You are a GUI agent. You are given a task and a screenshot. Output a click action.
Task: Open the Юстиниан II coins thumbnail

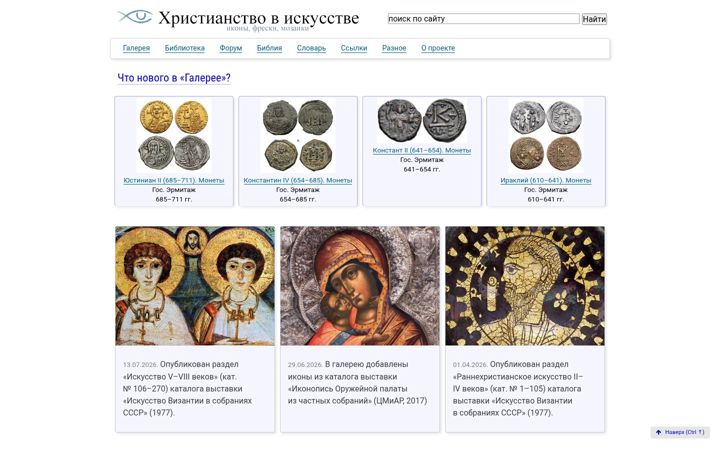coord(174,136)
